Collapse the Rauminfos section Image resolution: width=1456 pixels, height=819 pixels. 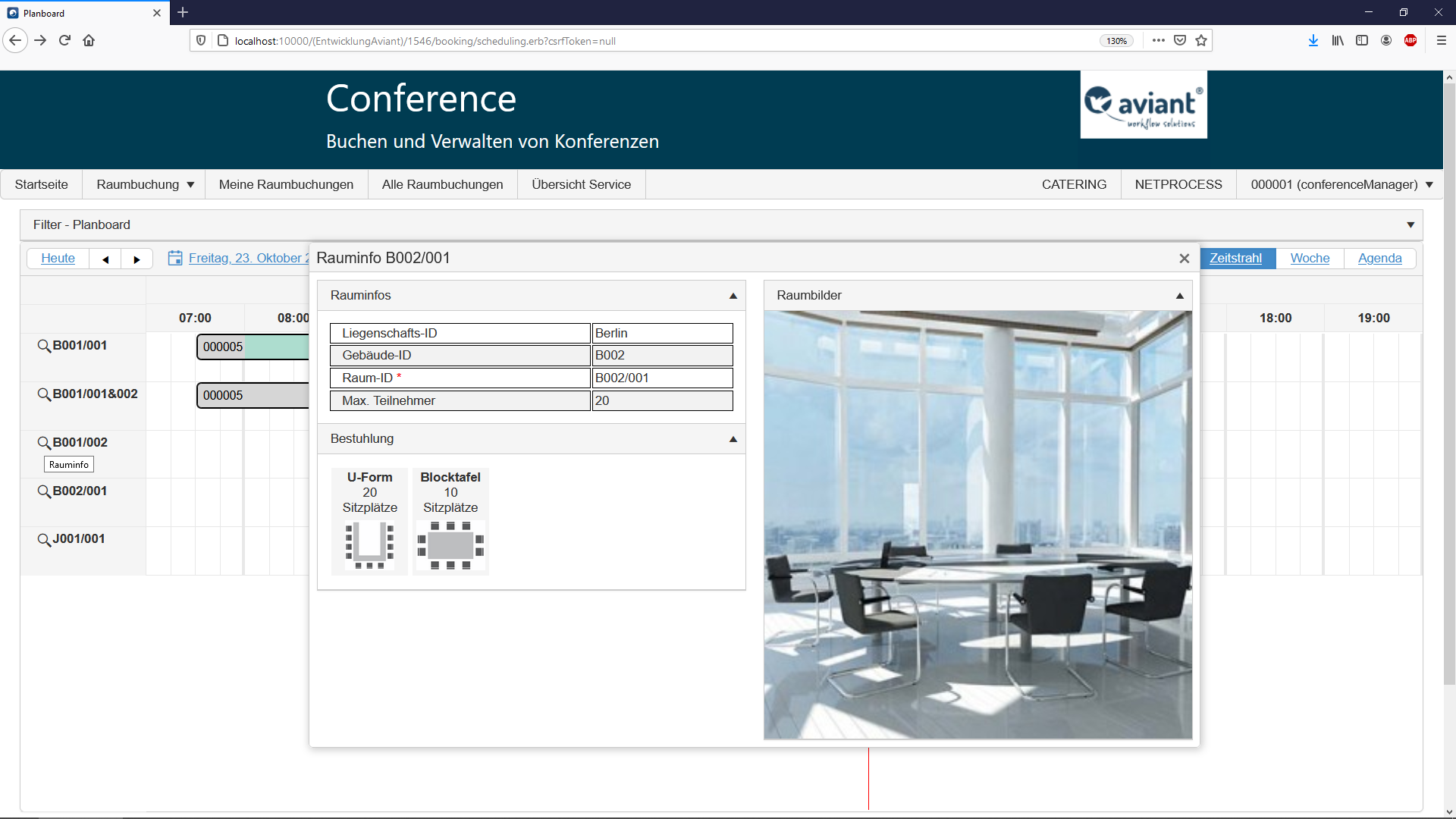[x=733, y=296]
